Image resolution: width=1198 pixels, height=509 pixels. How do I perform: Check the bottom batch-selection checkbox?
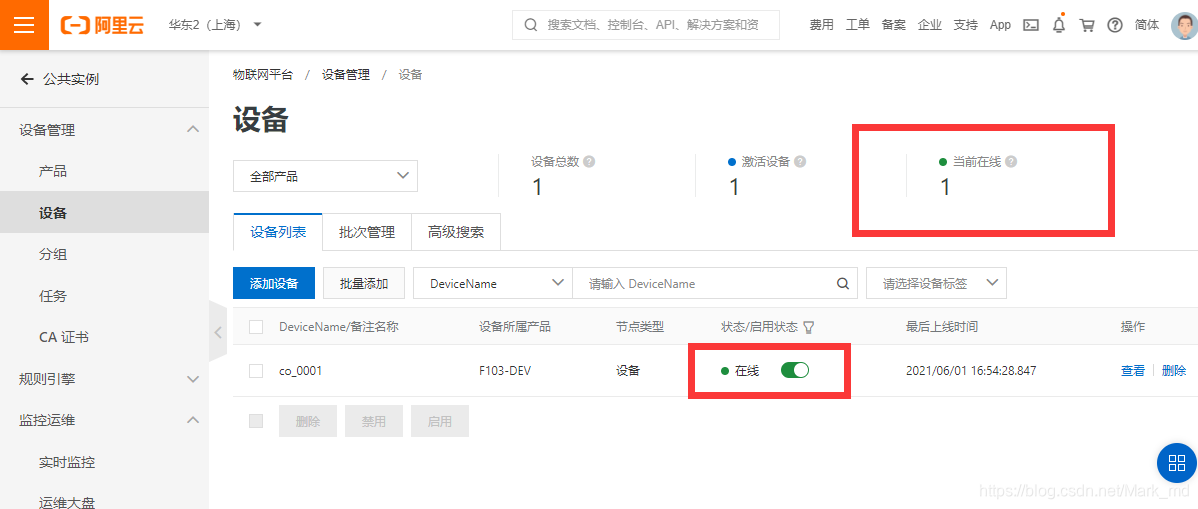(x=256, y=421)
